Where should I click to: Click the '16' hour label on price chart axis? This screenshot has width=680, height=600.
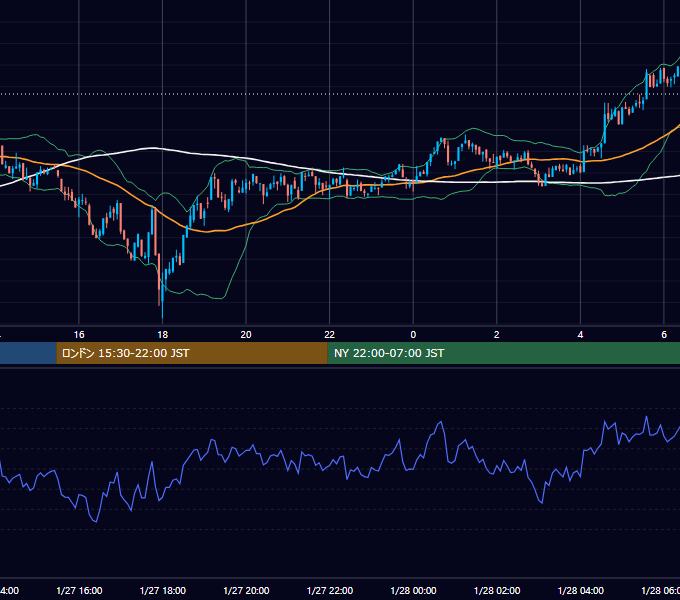coord(79,335)
